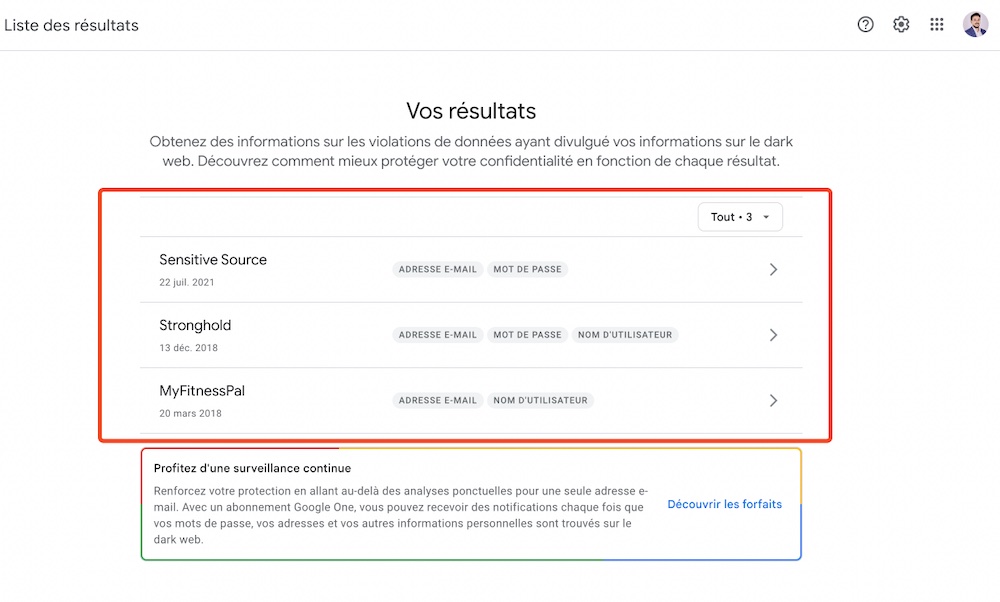Open the settings gear icon
The width and height of the screenshot is (1000, 602).
901,25
